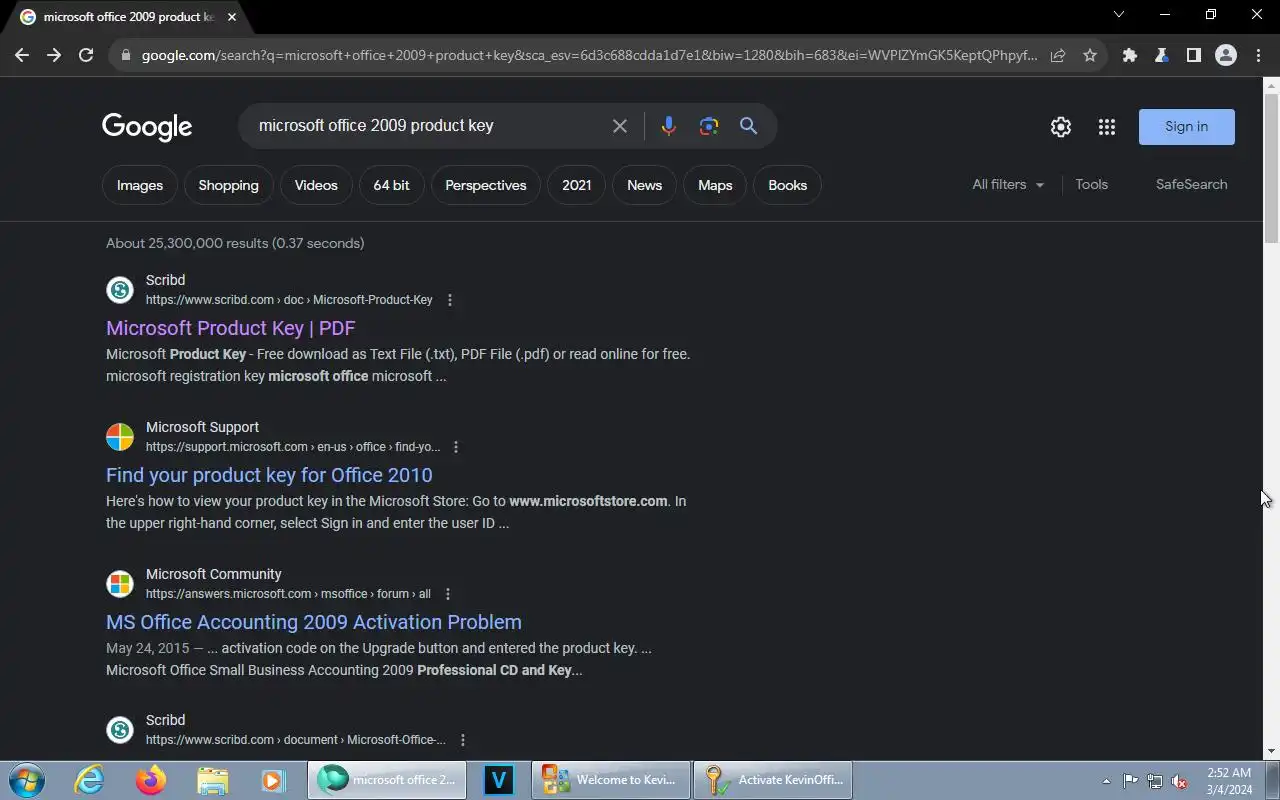Open Chrome side panel

(x=1194, y=56)
